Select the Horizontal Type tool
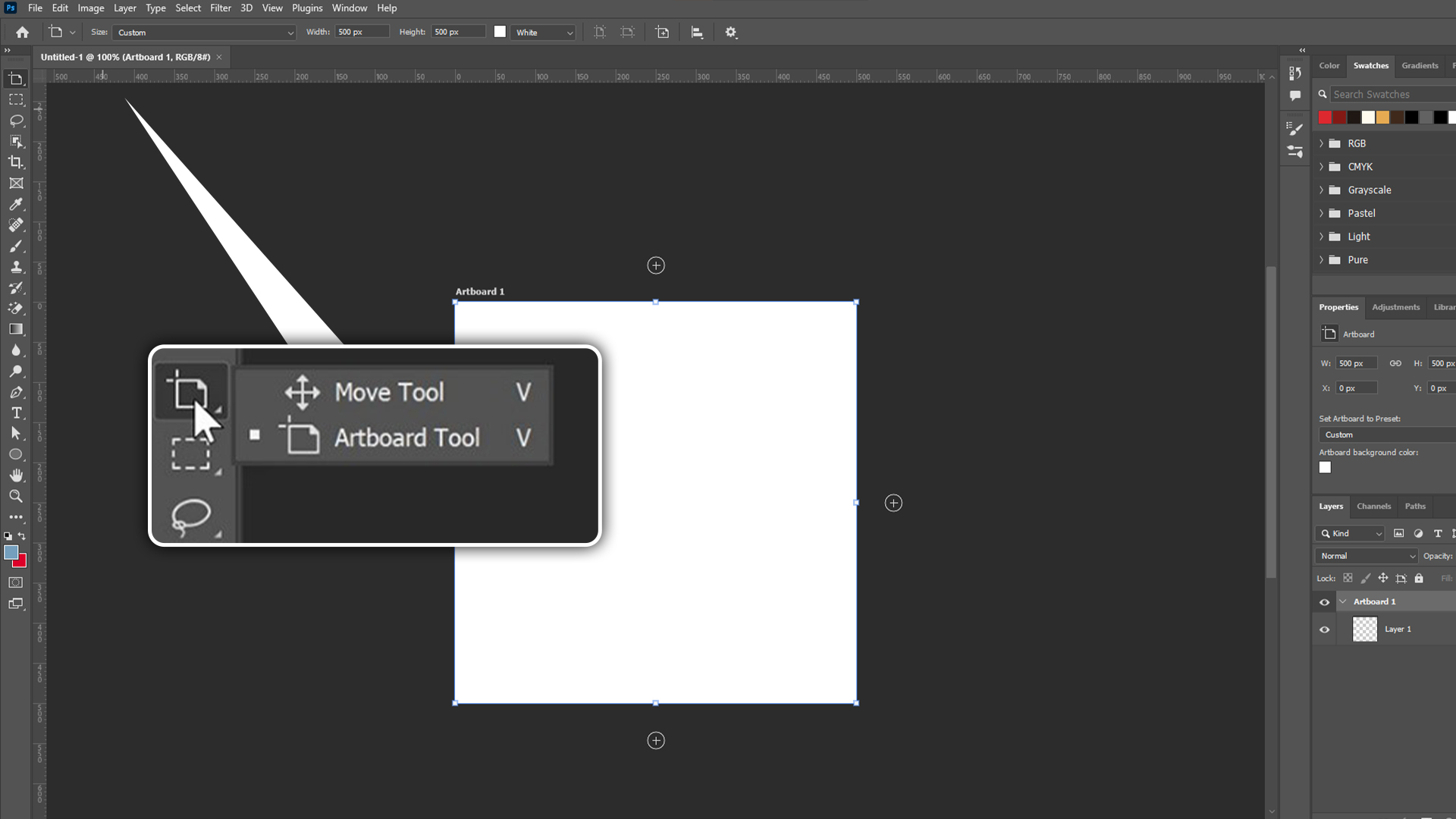The width and height of the screenshot is (1456, 819). point(16,413)
